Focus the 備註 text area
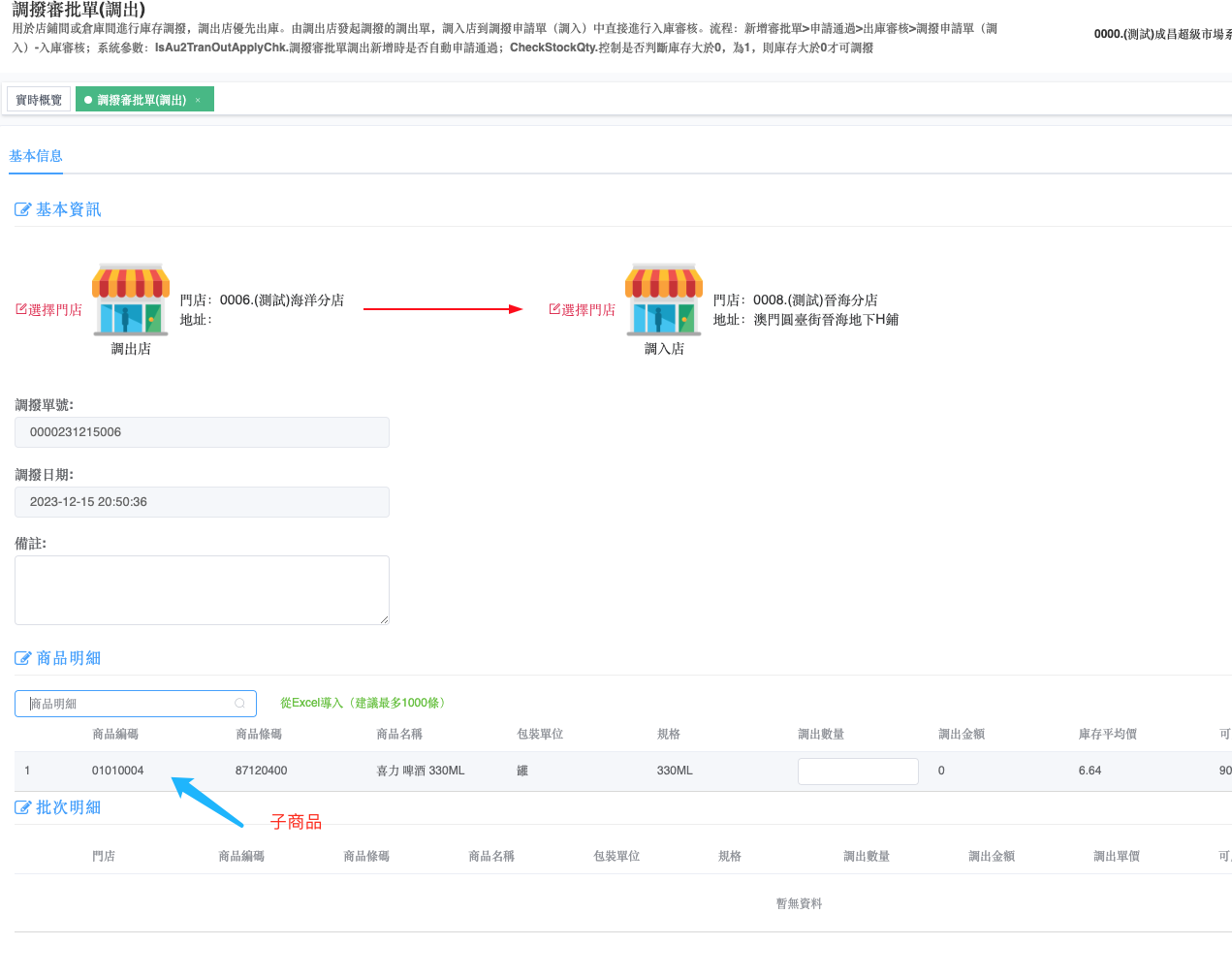The image size is (1232, 977). coord(202,590)
